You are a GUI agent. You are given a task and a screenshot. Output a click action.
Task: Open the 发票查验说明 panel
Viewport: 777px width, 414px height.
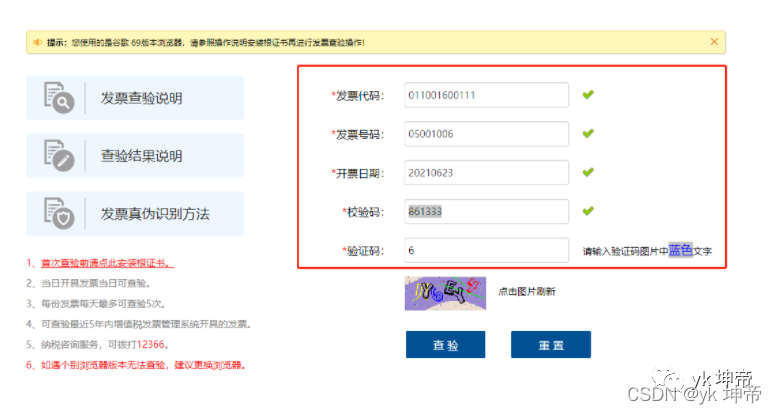click(135, 98)
